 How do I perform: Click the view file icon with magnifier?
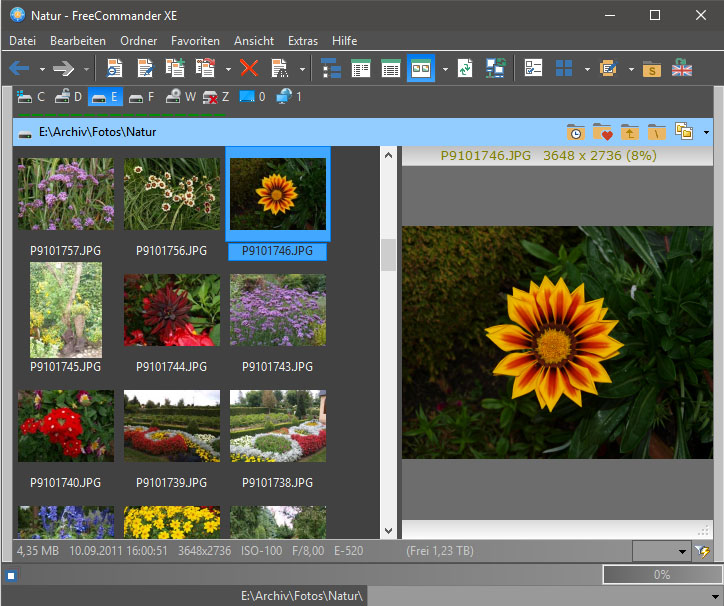(x=114, y=68)
